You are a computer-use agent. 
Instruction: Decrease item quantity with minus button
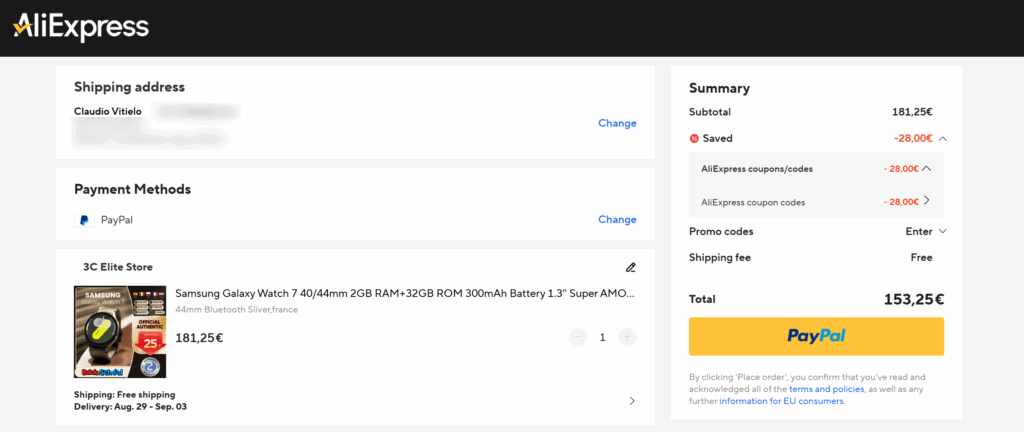(x=579, y=337)
